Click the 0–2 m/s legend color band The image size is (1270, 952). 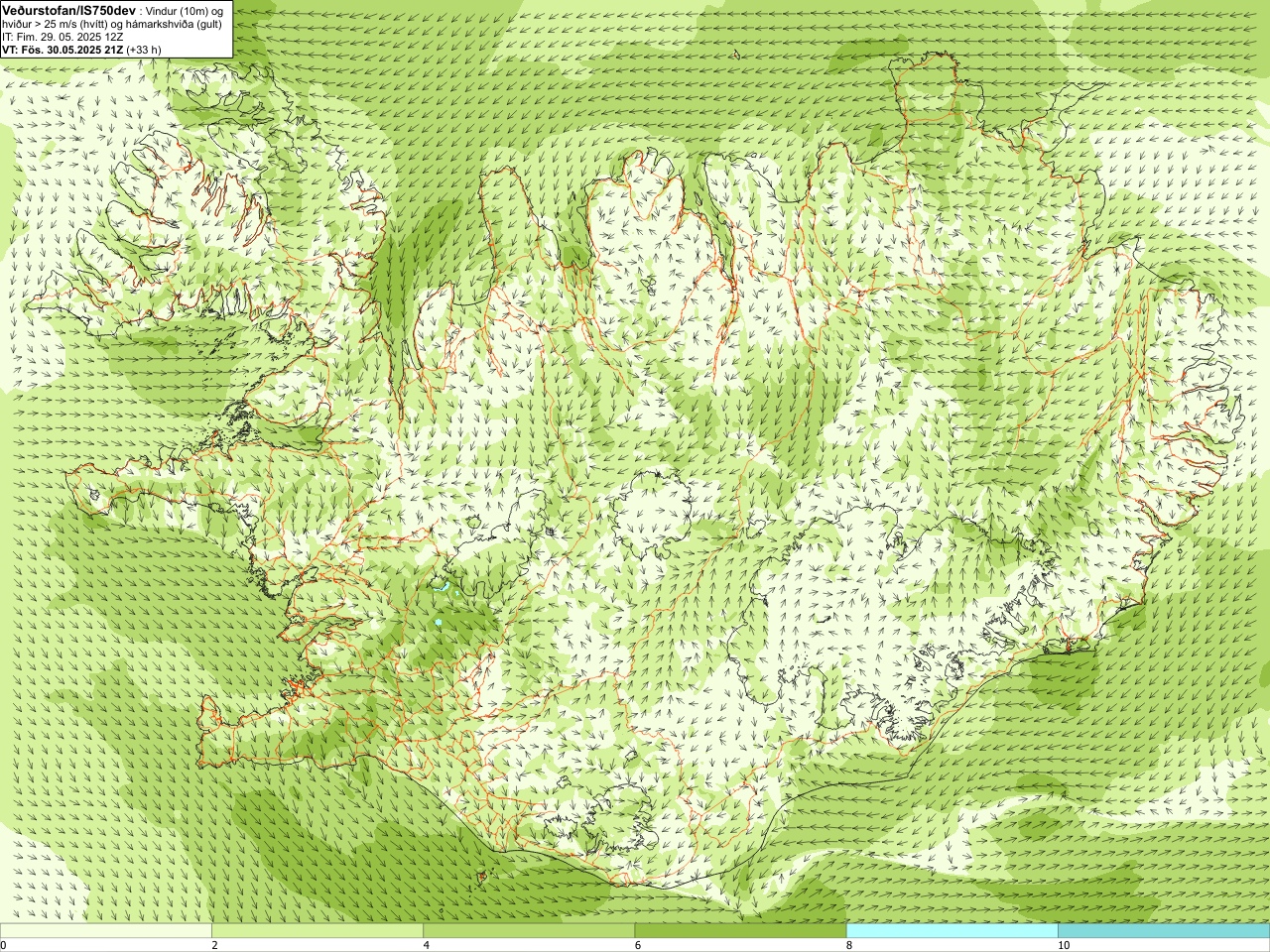[x=106, y=931]
